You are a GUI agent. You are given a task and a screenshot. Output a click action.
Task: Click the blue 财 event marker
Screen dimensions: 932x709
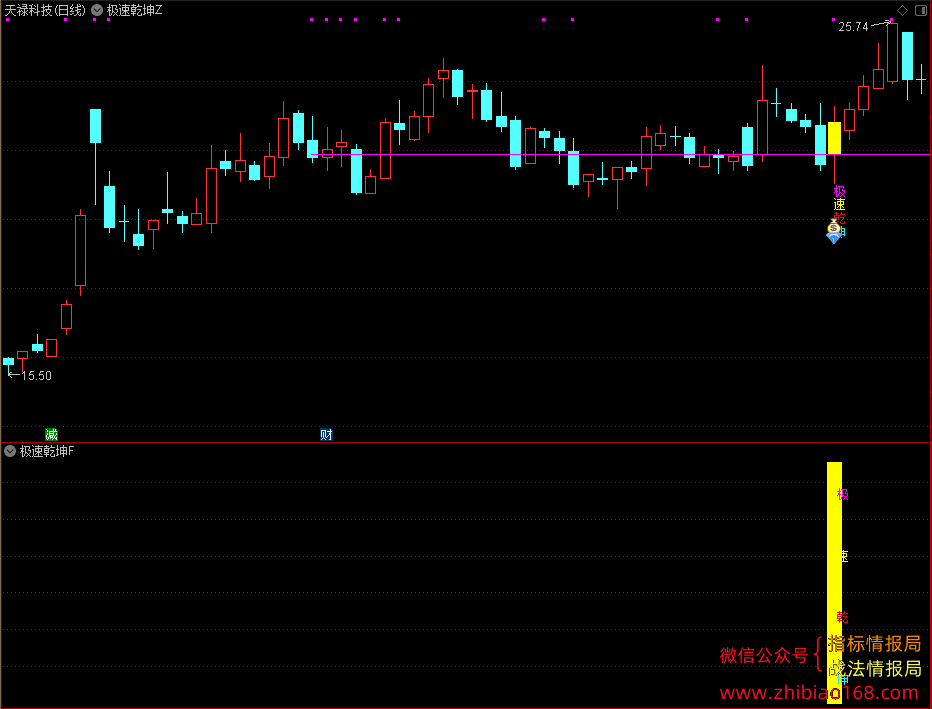(x=326, y=434)
